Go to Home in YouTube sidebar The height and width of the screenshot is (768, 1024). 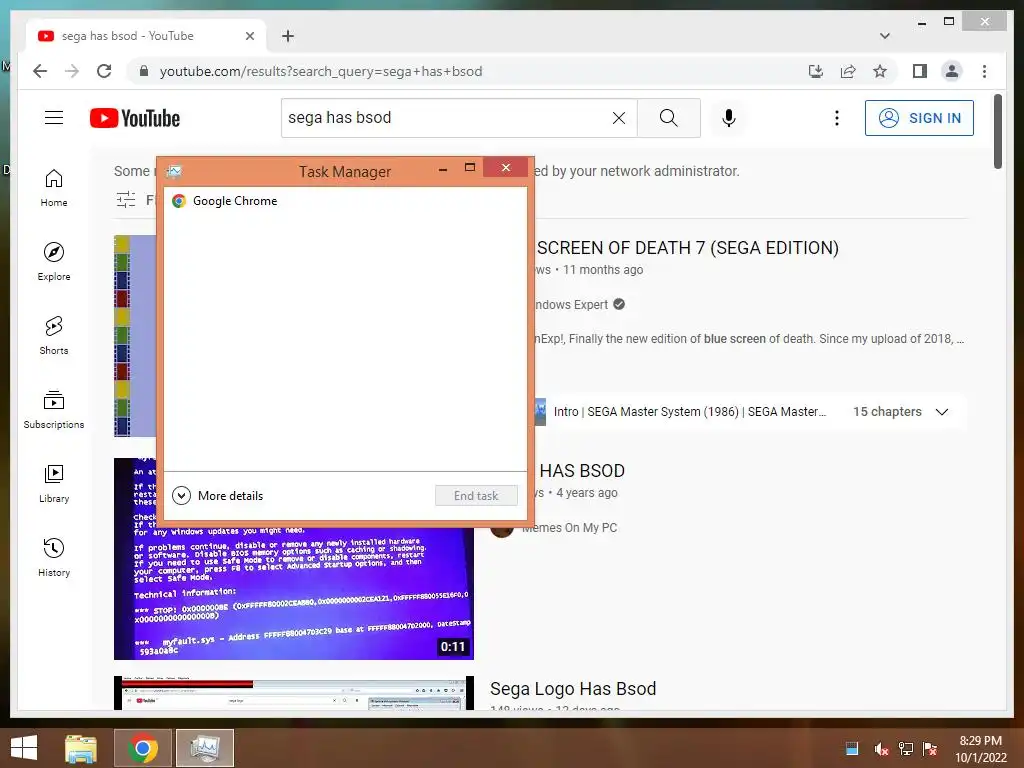pos(54,188)
